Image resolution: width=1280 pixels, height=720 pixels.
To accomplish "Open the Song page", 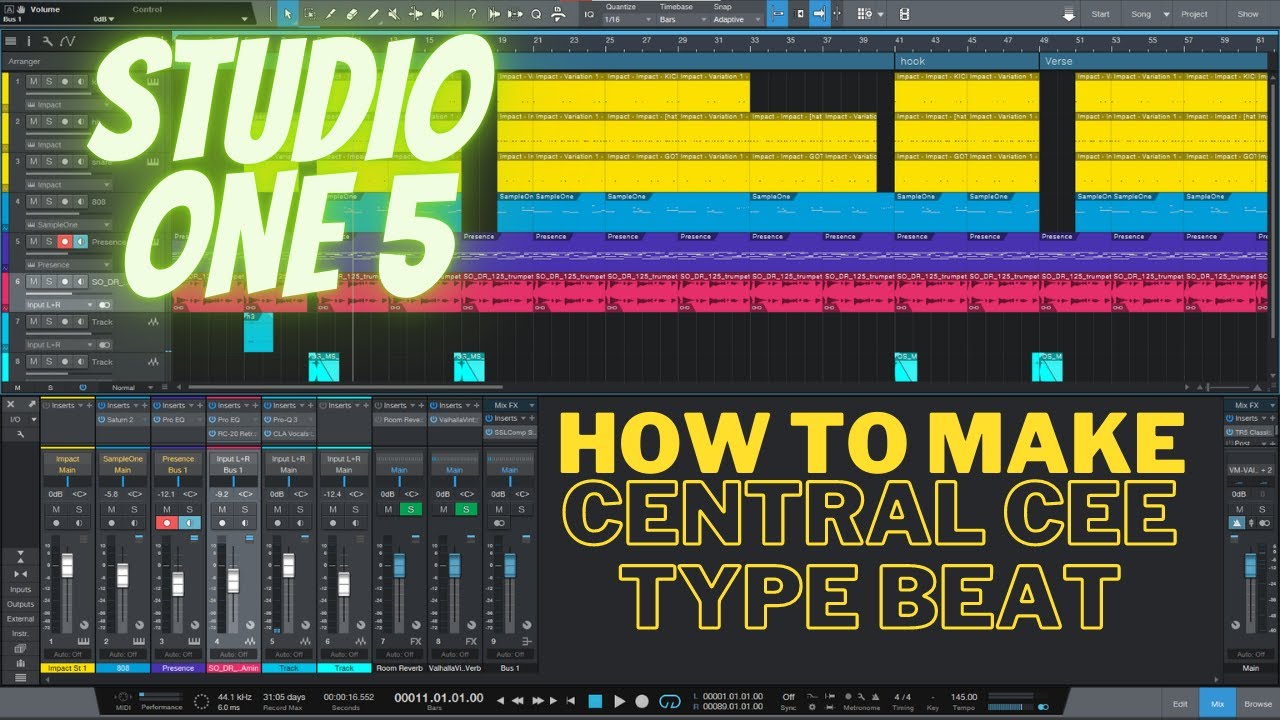I will [1141, 14].
